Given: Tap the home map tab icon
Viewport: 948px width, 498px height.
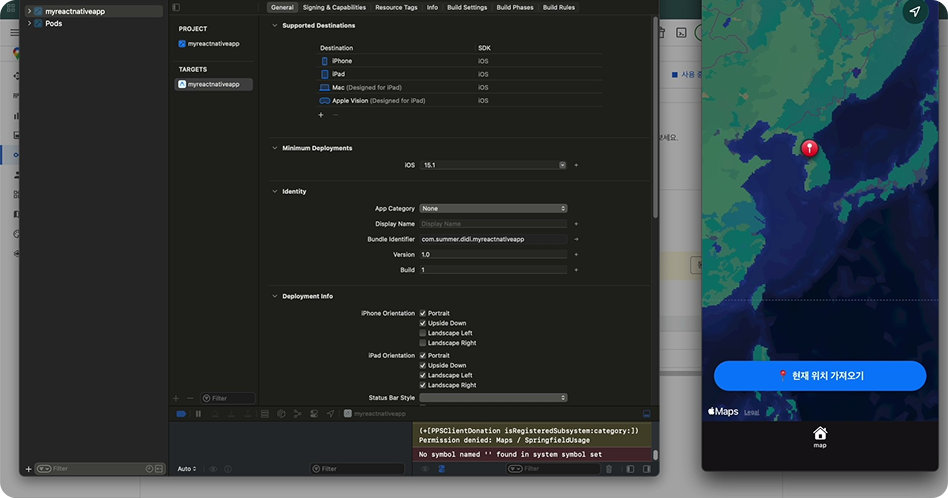Looking at the screenshot, I should click(x=820, y=433).
